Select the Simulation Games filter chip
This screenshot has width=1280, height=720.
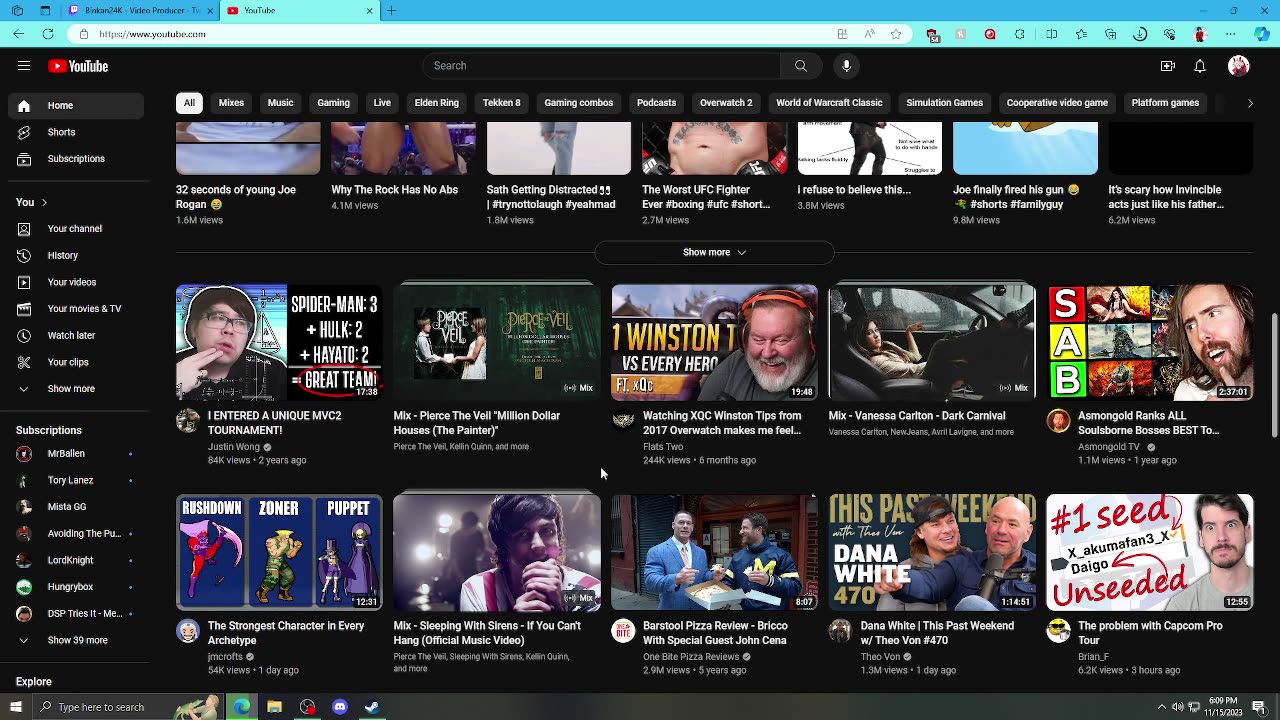pyautogui.click(x=944, y=103)
